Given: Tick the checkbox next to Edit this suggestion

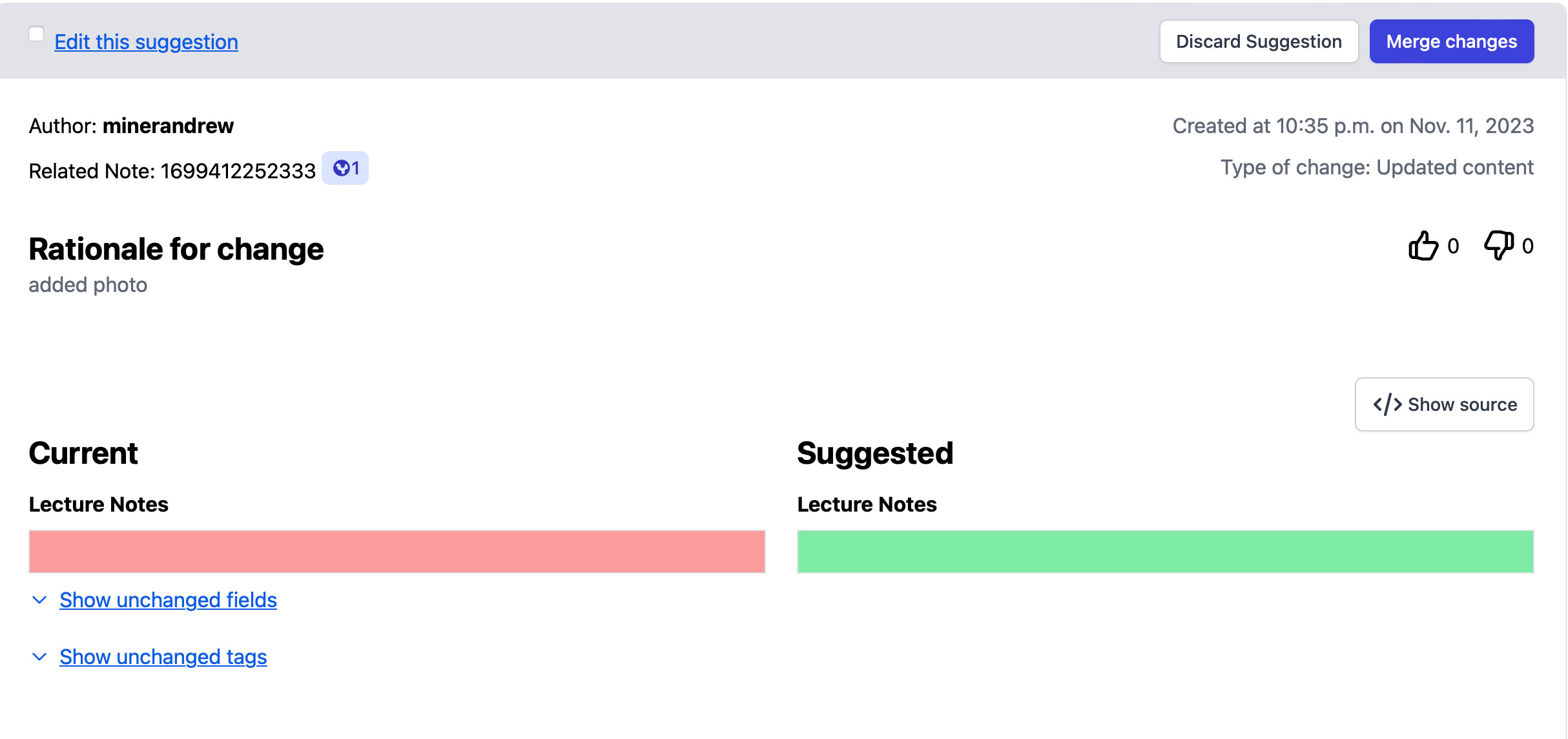Looking at the screenshot, I should pyautogui.click(x=36, y=34).
